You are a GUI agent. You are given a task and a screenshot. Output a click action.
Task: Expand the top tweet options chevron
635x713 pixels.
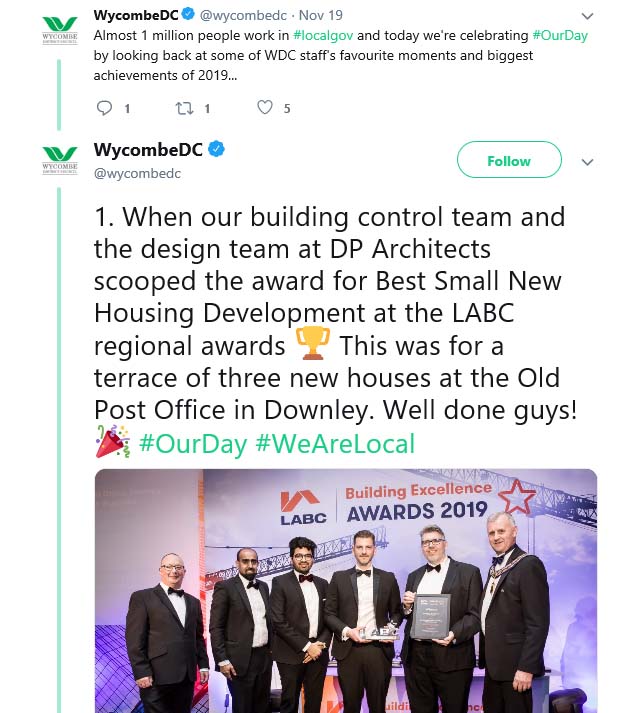[587, 16]
